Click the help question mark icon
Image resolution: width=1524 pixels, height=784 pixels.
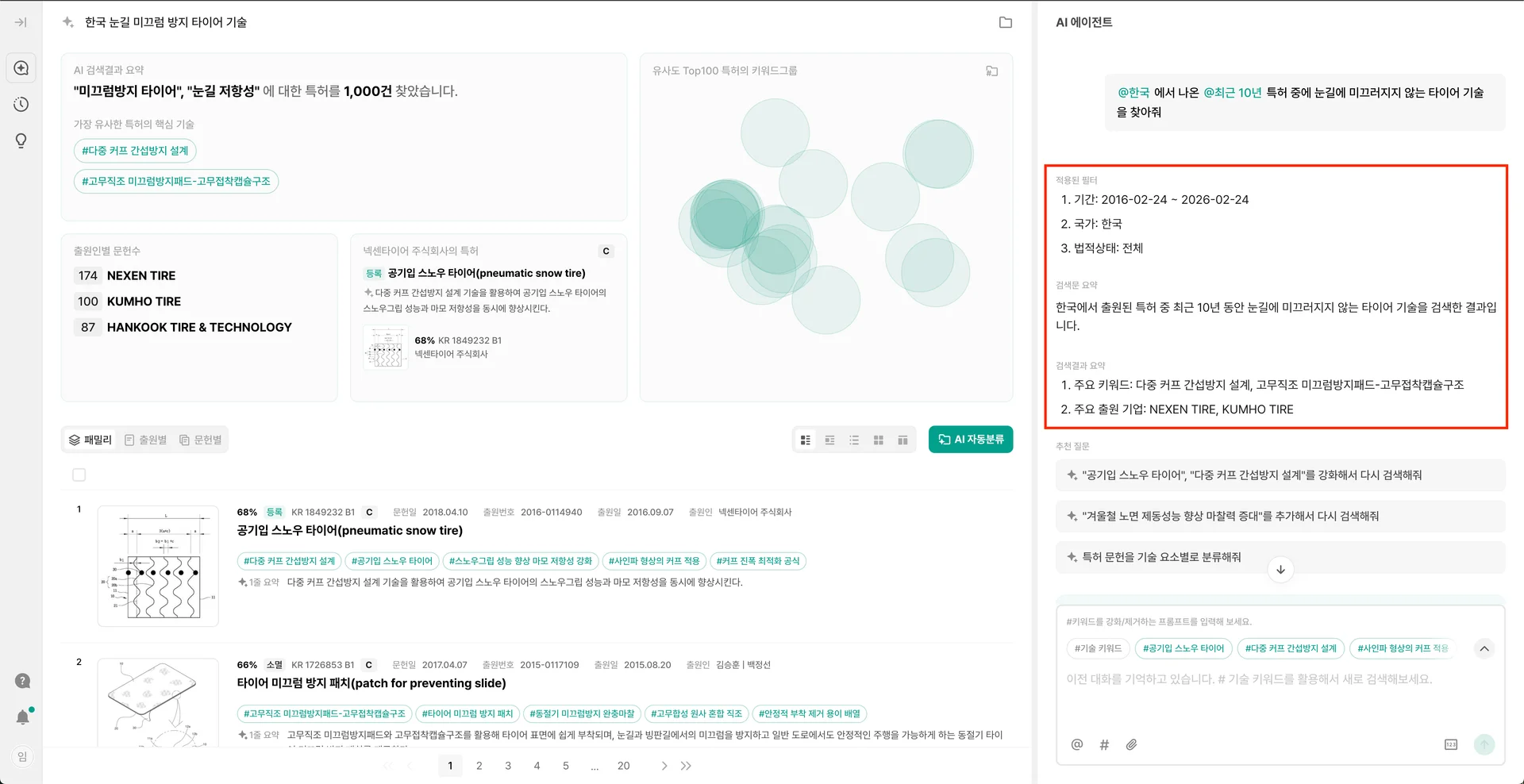(23, 681)
